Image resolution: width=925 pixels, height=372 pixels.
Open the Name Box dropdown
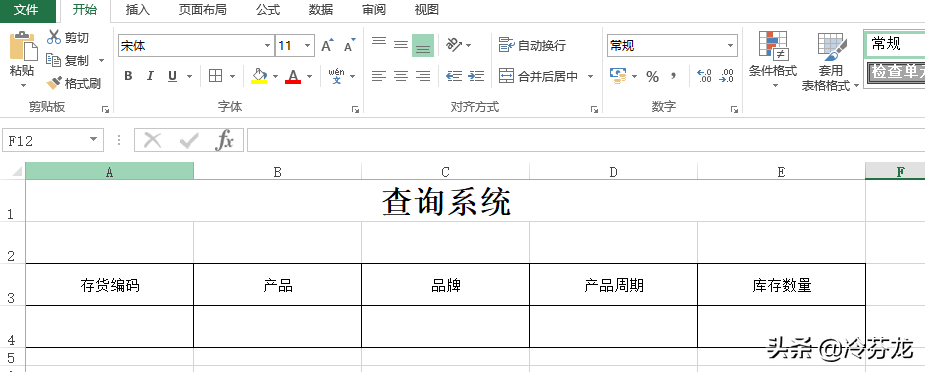(x=93, y=140)
